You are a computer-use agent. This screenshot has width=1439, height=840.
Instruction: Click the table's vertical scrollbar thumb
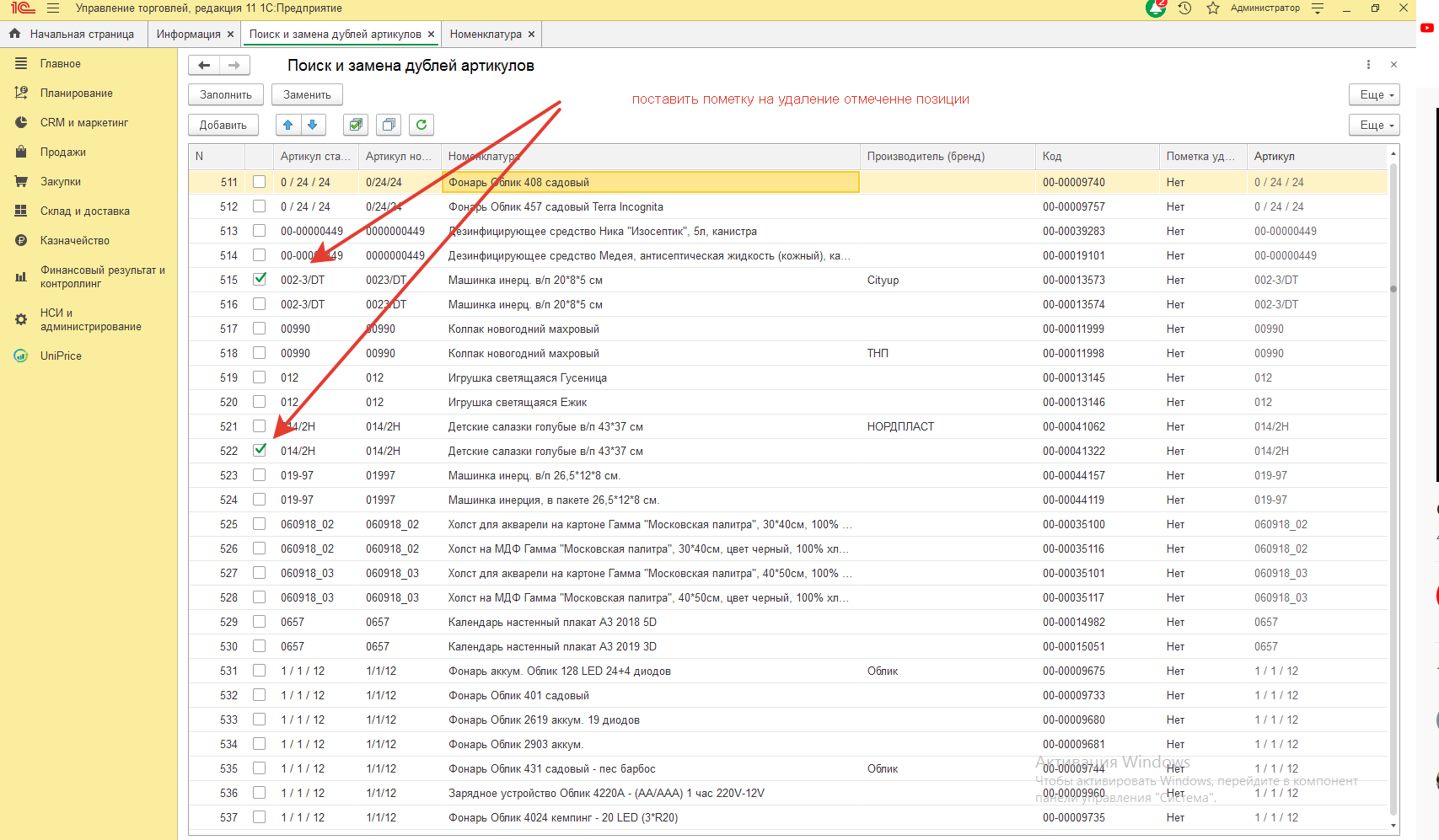click(1393, 289)
